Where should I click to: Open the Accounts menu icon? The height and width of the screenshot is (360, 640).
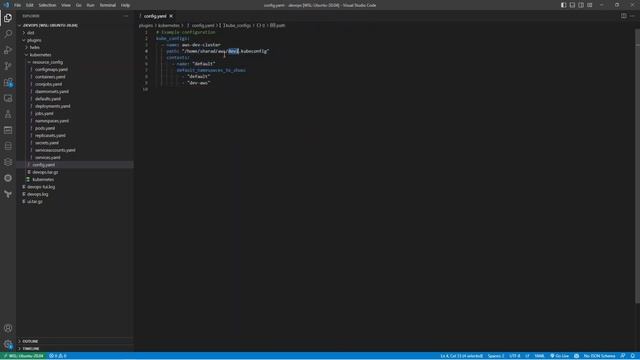click(x=8, y=328)
